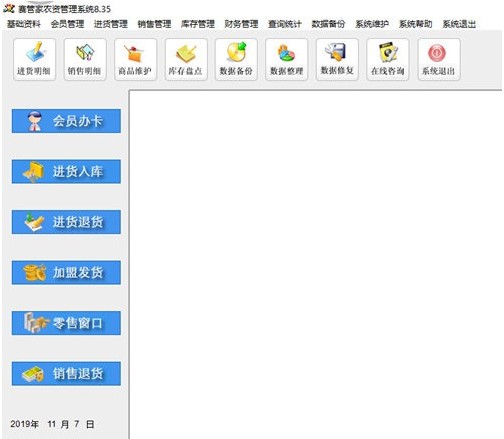
Task: Click 数据整理 toolbar icon
Action: pyautogui.click(x=287, y=59)
